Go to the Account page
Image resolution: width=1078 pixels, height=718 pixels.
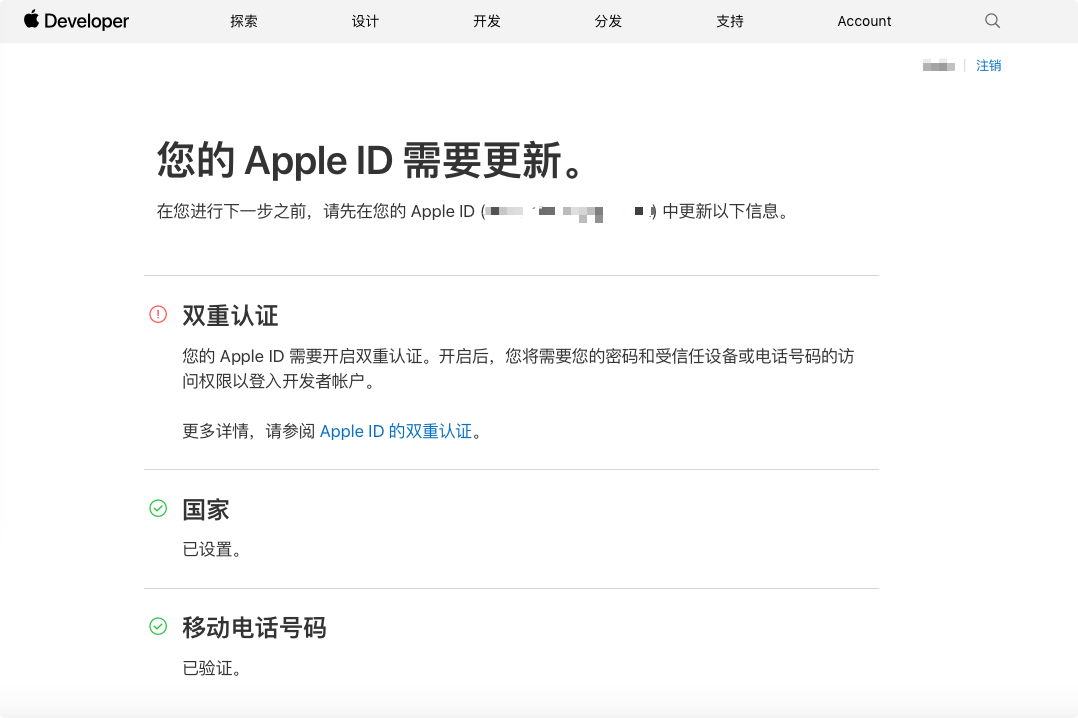point(864,21)
